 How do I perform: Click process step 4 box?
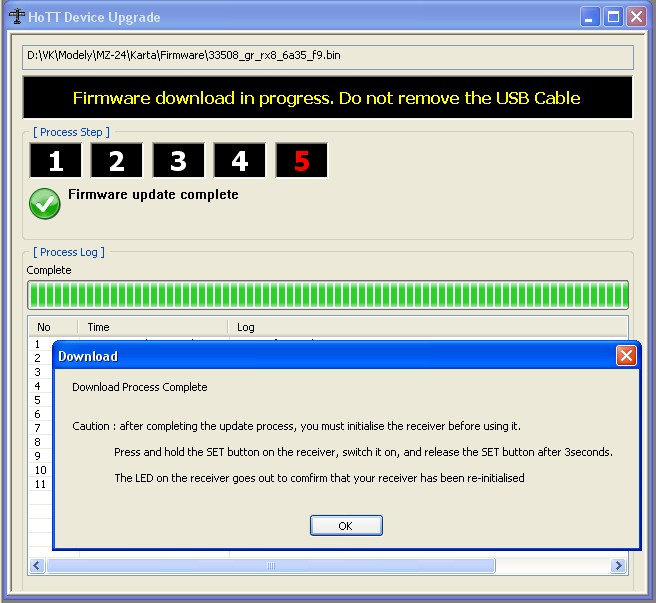point(239,161)
